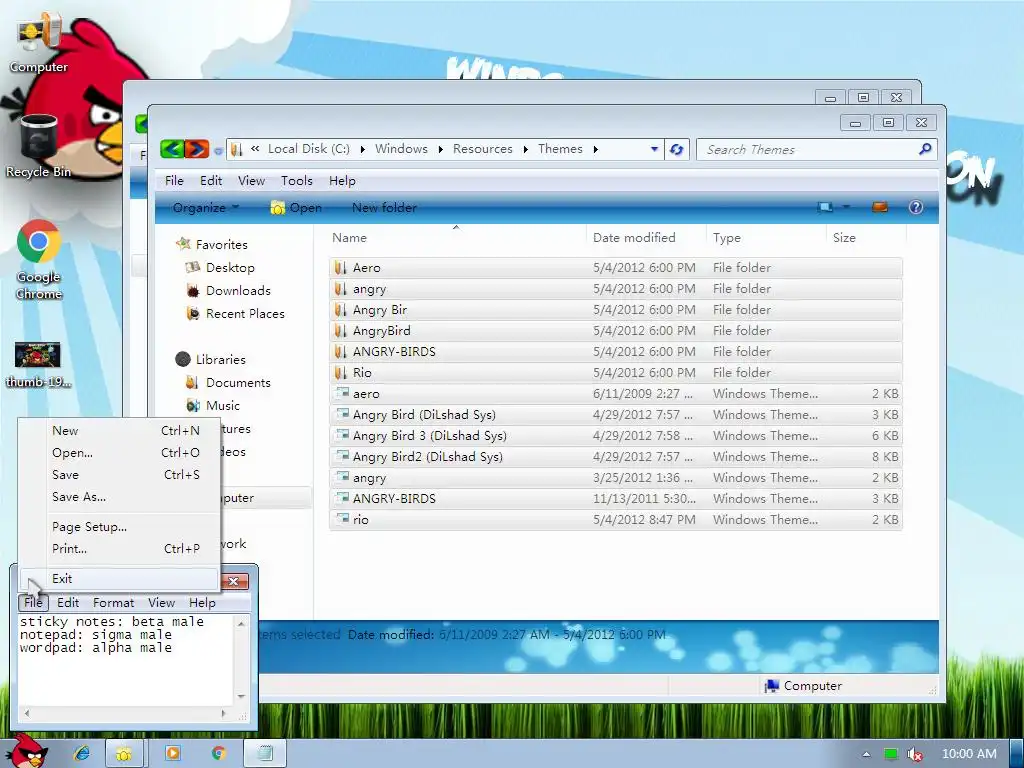Screen dimensions: 1024x768
Task: Show hidden tray icons arrow
Action: point(866,754)
